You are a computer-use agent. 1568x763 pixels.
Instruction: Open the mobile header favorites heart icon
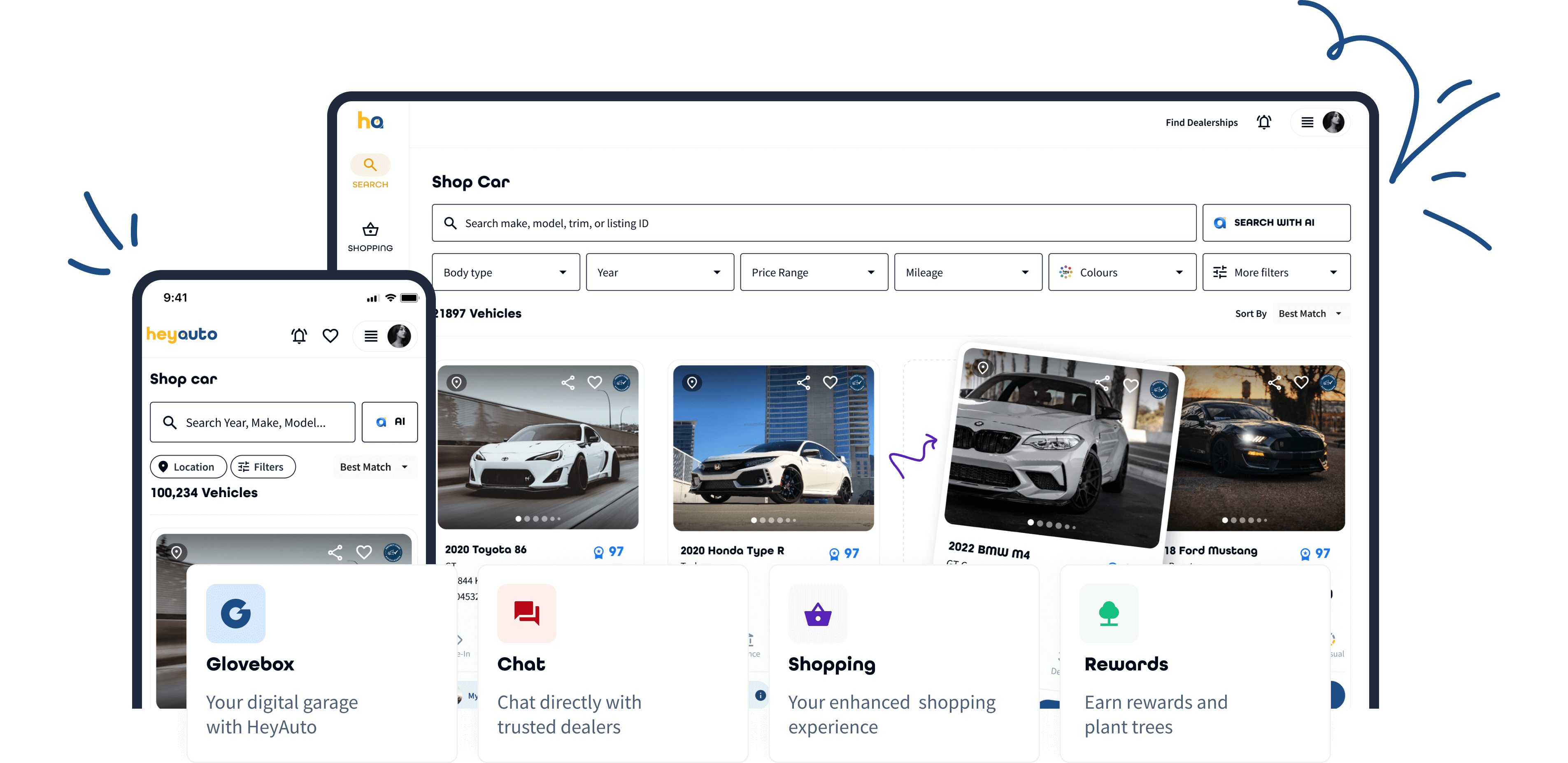point(330,336)
